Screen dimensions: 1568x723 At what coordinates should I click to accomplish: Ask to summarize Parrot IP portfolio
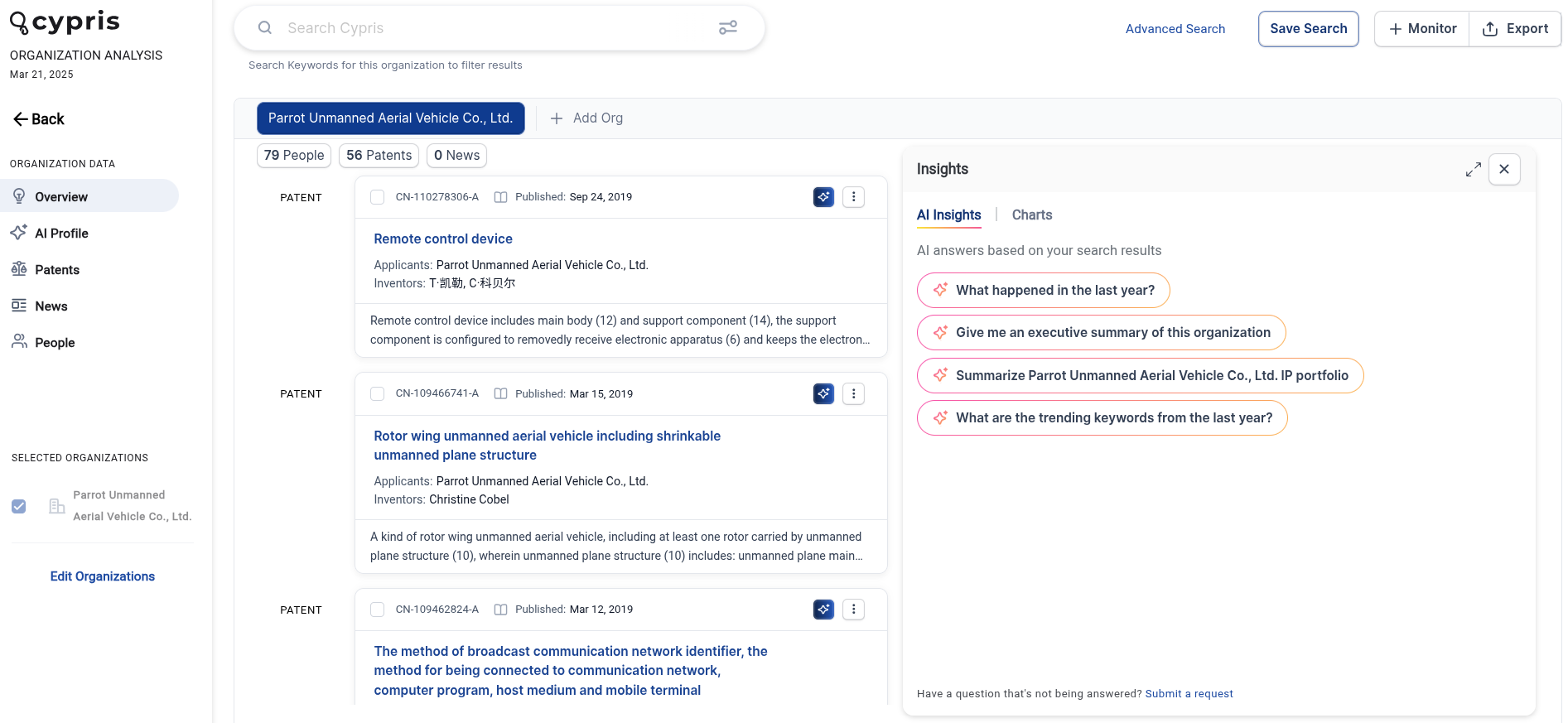click(1140, 376)
